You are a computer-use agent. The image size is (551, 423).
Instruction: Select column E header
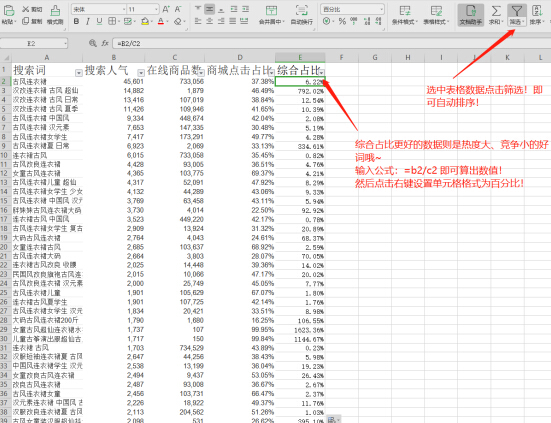point(300,57)
